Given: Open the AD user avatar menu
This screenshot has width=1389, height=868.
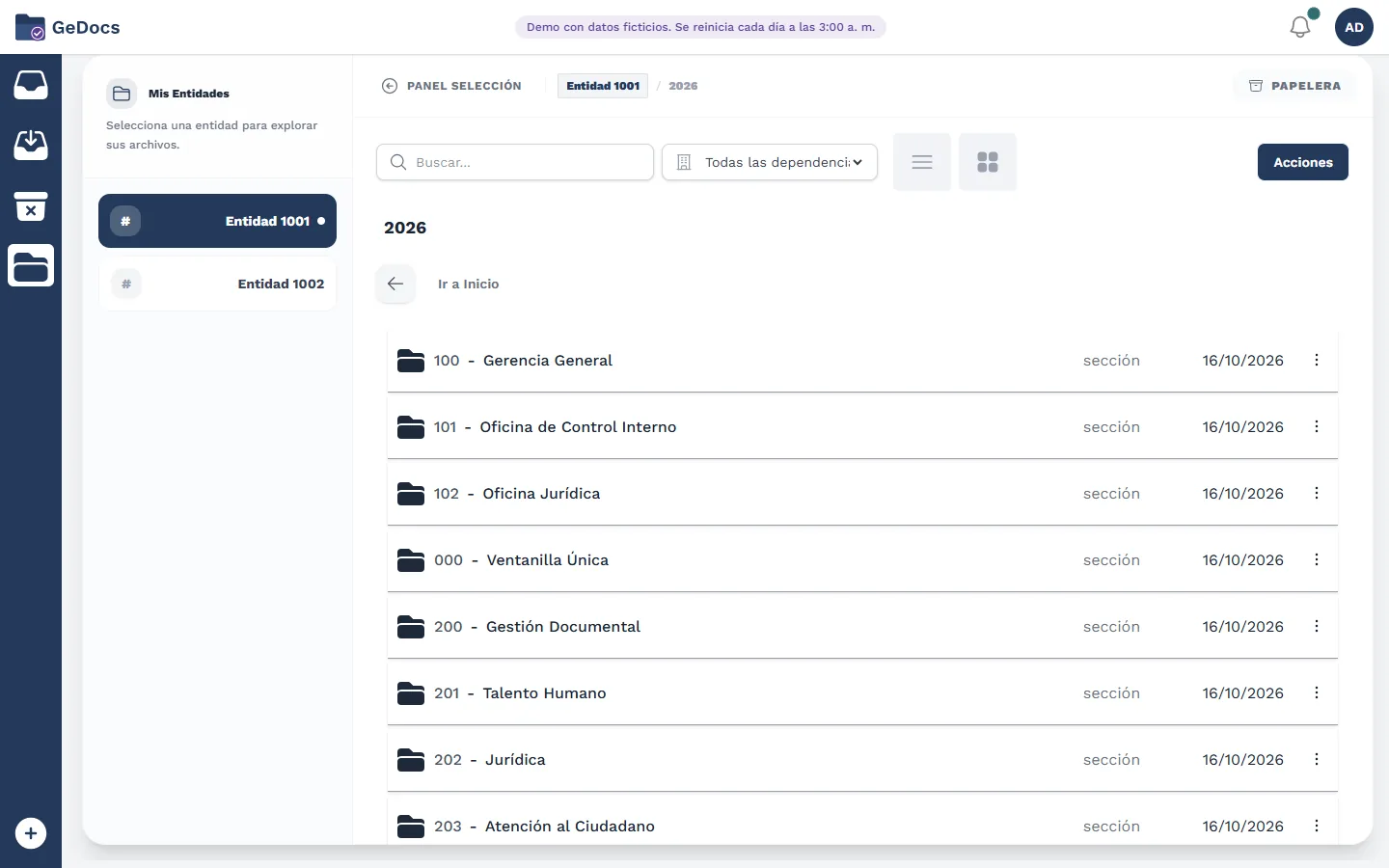Looking at the screenshot, I should coord(1354,27).
